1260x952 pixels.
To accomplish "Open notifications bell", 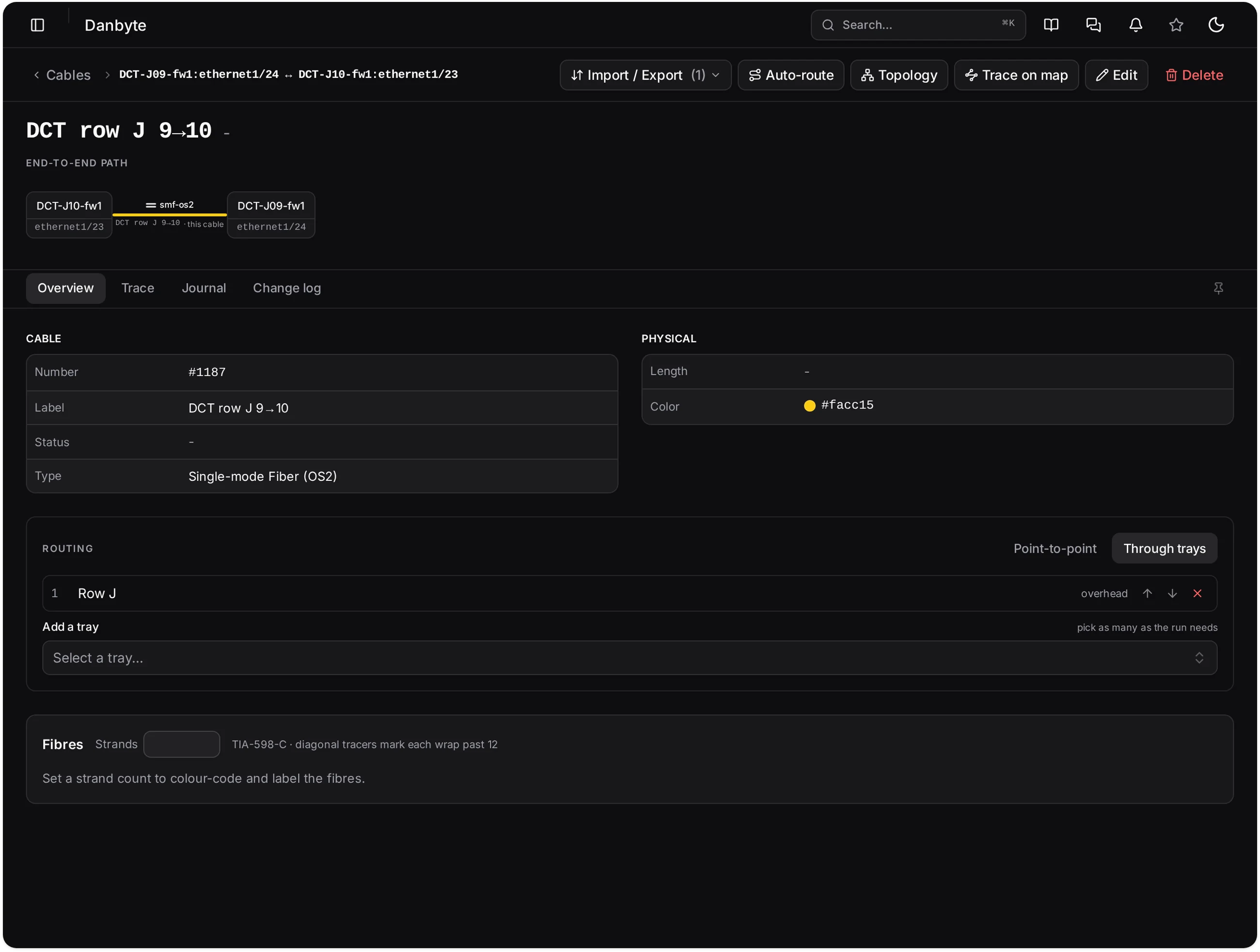I will (1135, 25).
